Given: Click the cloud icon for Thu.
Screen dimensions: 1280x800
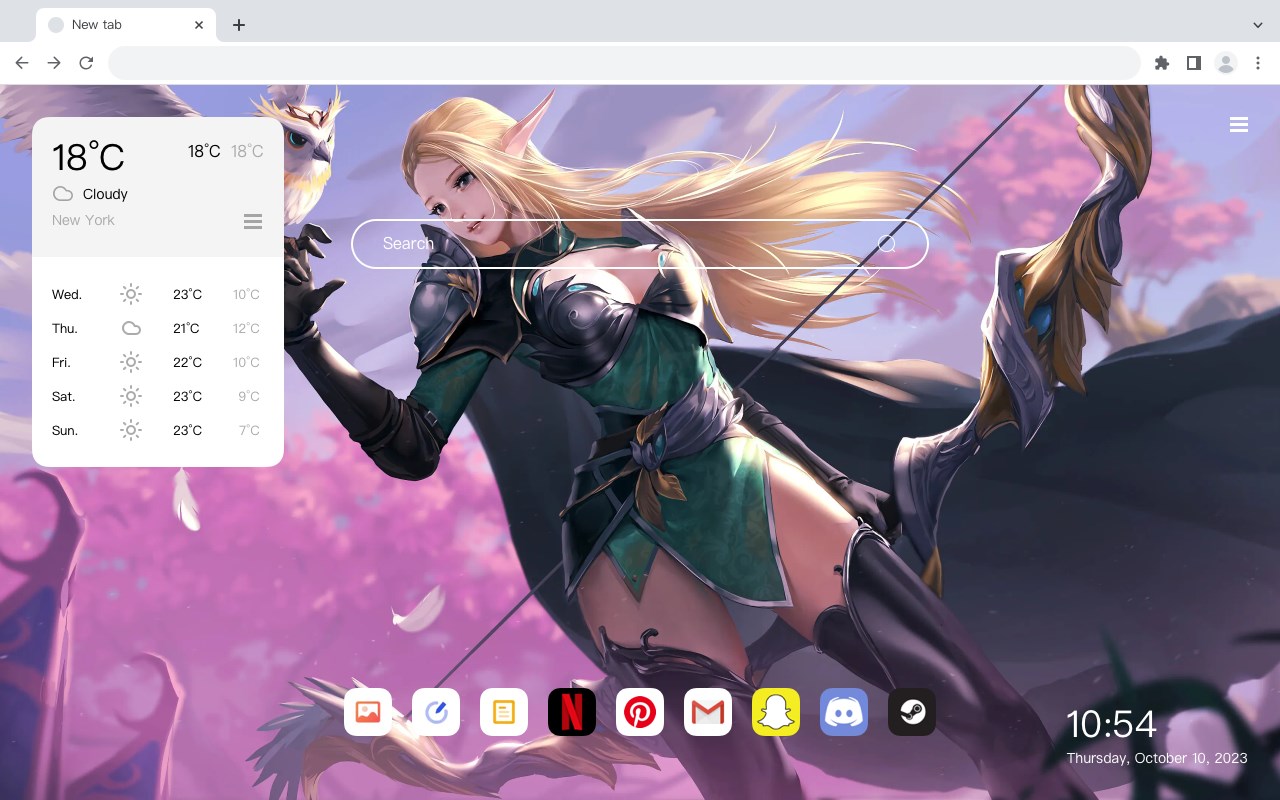Looking at the screenshot, I should click(x=131, y=328).
